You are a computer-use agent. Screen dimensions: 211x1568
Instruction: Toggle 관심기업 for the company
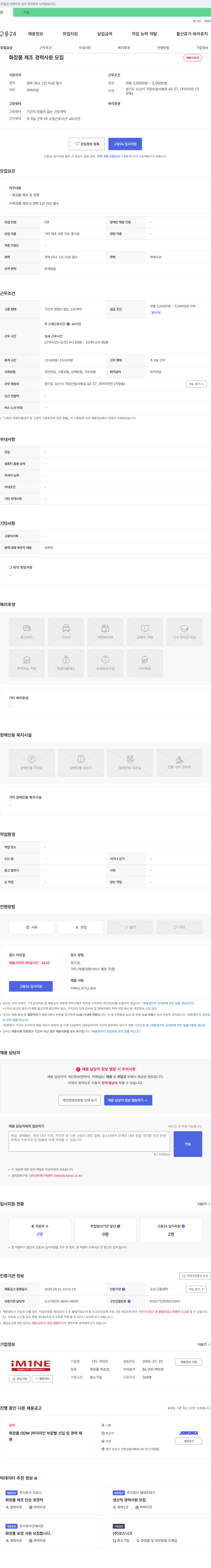pyautogui.click(x=20, y=1379)
